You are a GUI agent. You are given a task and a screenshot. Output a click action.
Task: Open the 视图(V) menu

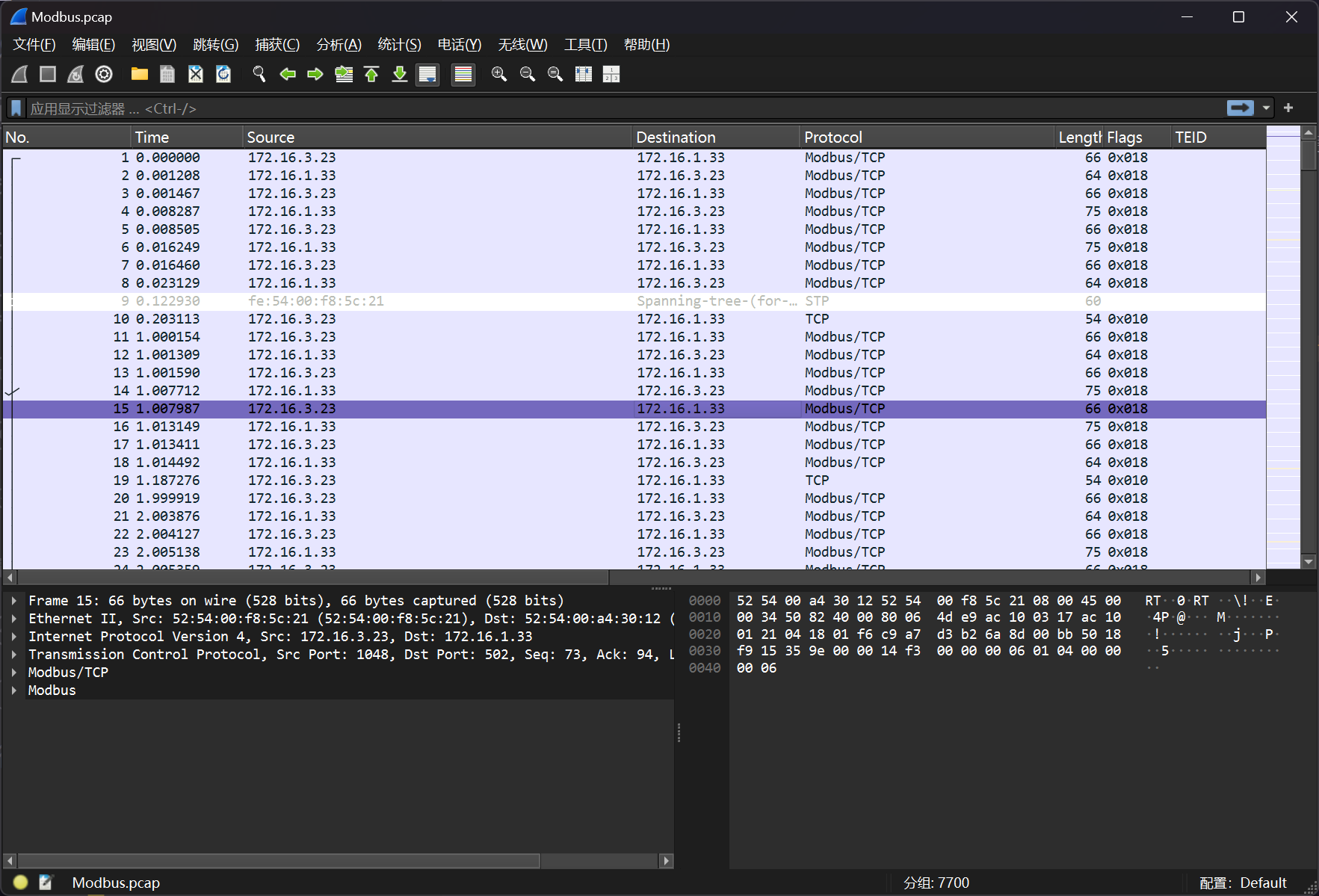click(x=154, y=45)
